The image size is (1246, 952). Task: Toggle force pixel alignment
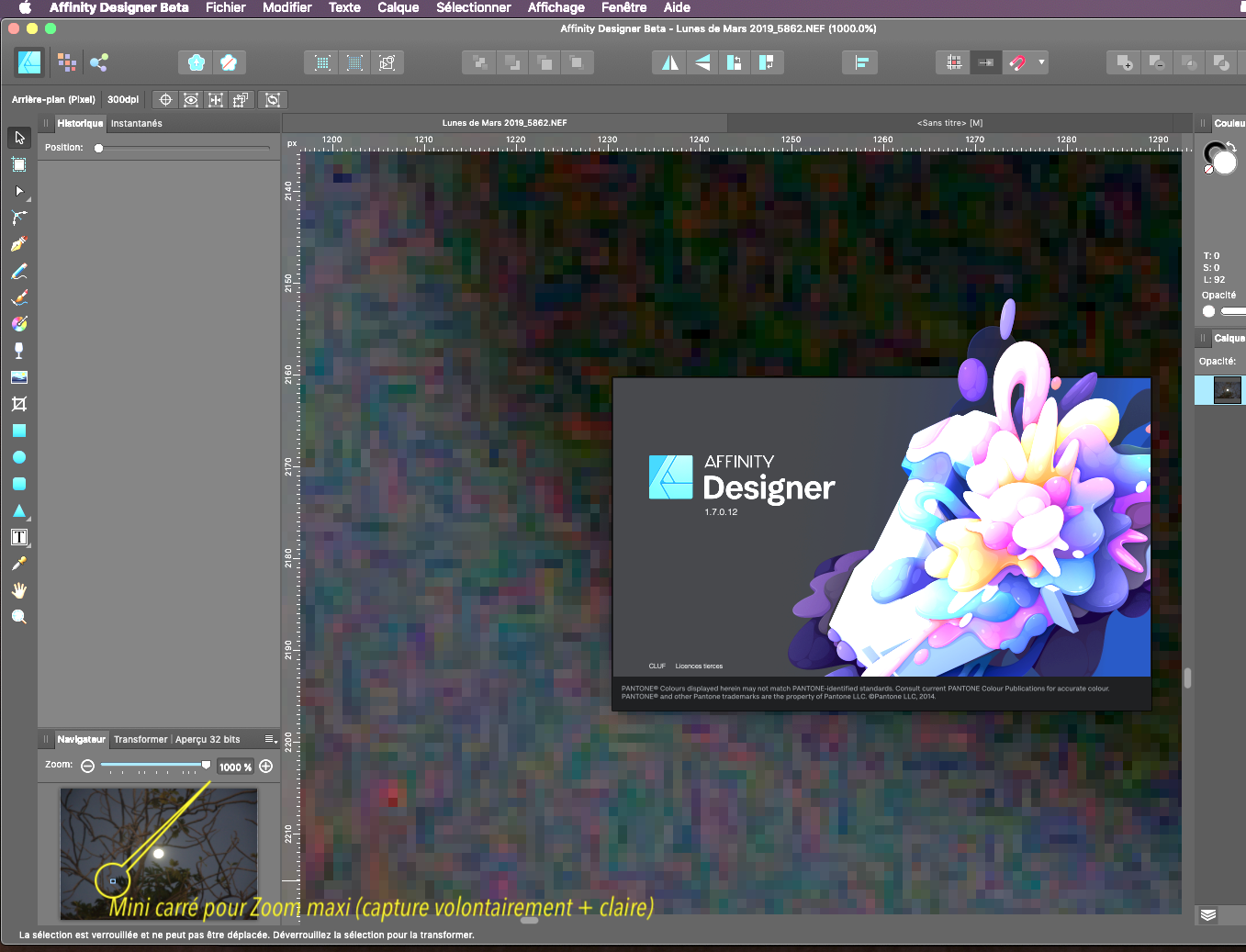954,62
